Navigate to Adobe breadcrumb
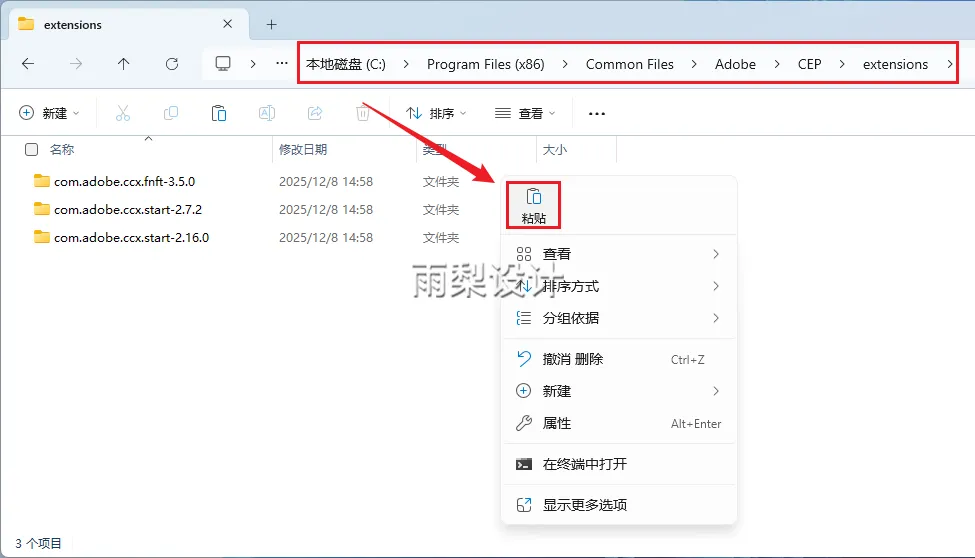Image resolution: width=975 pixels, height=558 pixels. tap(735, 64)
